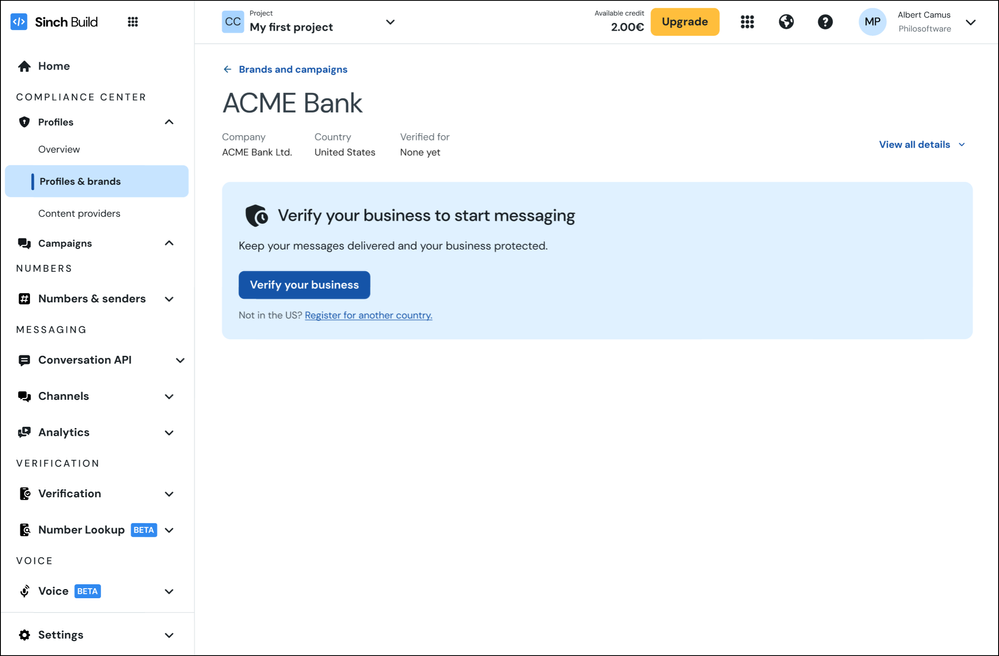This screenshot has width=999, height=656.
Task: Click Verify your business button
Action: (304, 285)
